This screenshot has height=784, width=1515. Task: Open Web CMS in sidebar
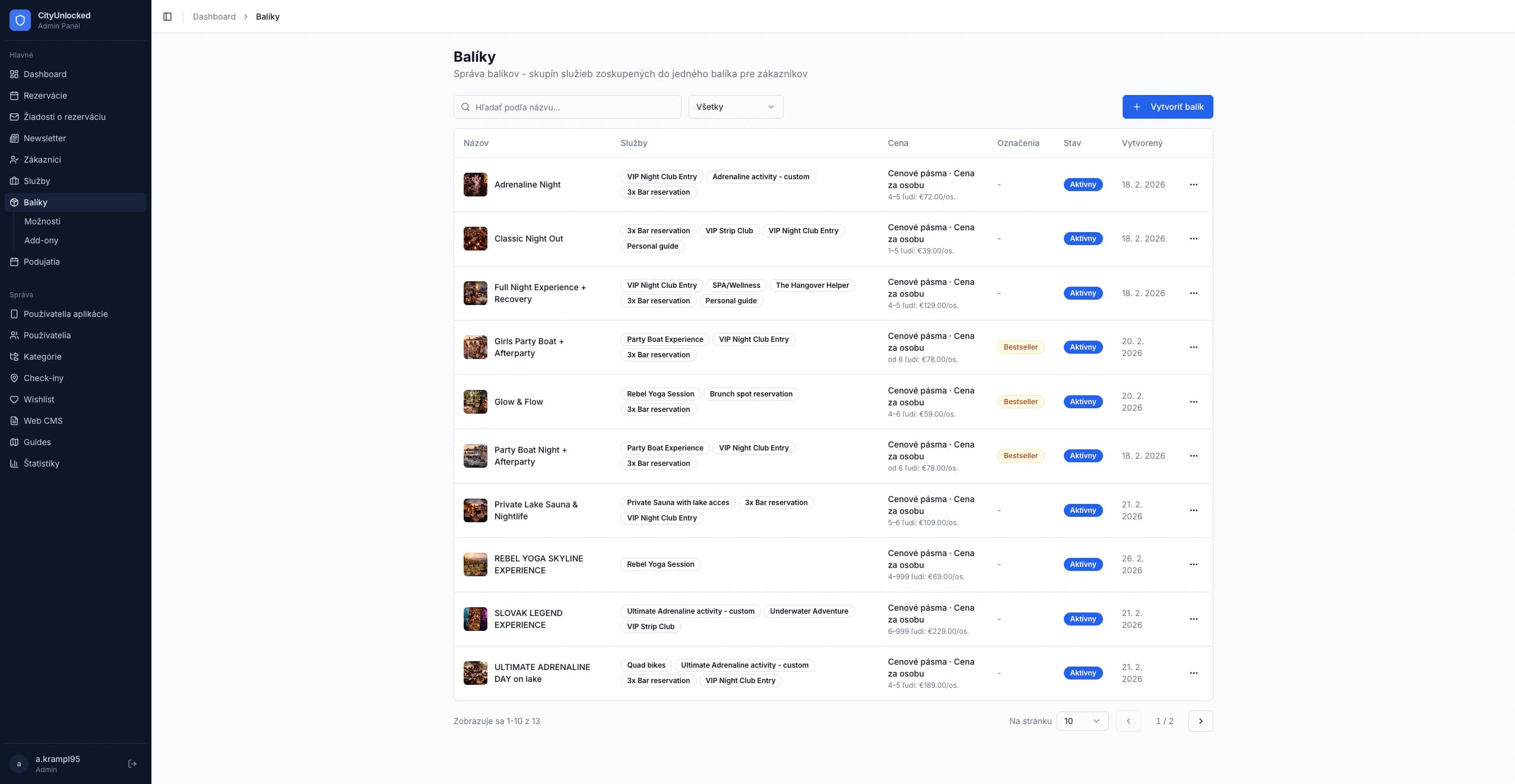(75, 421)
